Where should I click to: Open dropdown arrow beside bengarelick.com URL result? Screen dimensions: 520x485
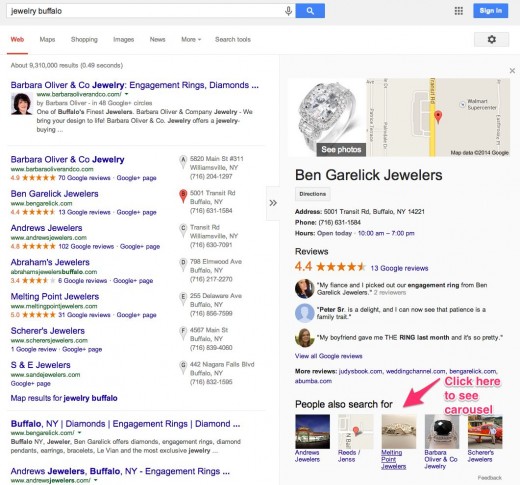[x=79, y=433]
